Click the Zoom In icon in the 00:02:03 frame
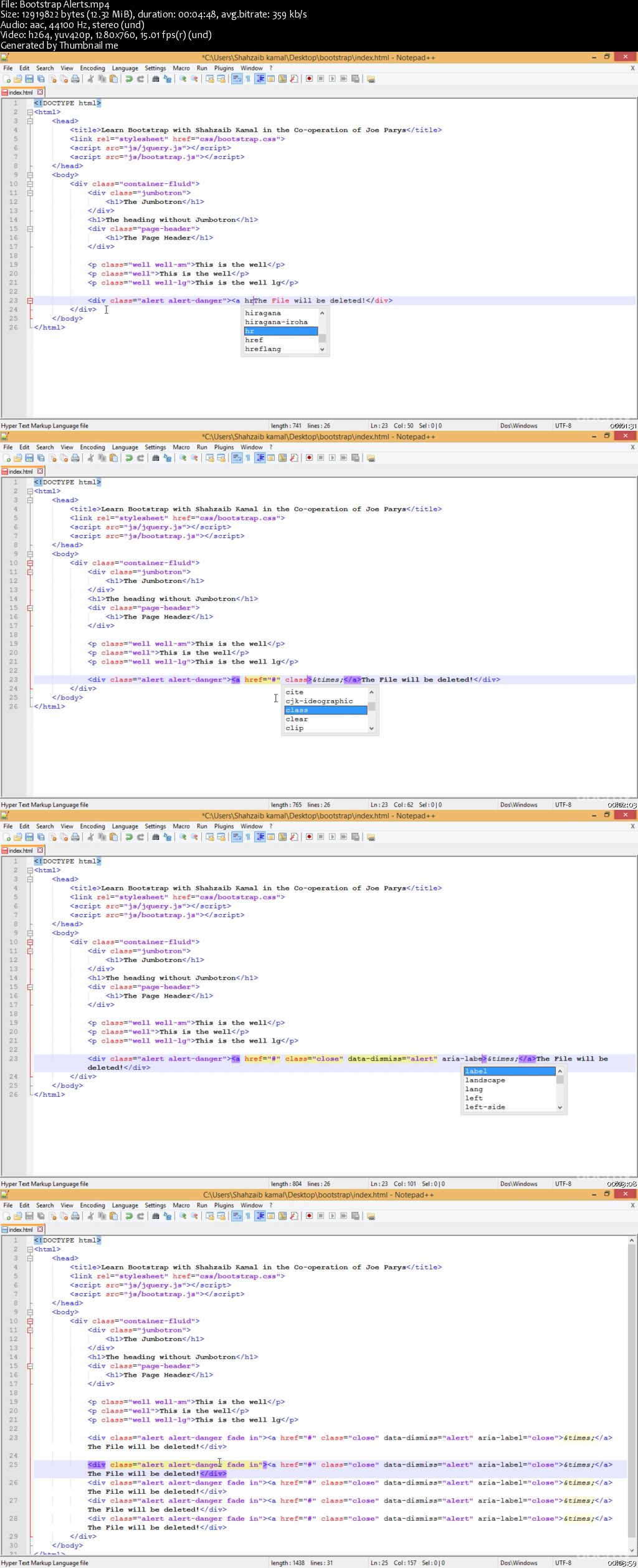638x1568 pixels. tap(183, 458)
